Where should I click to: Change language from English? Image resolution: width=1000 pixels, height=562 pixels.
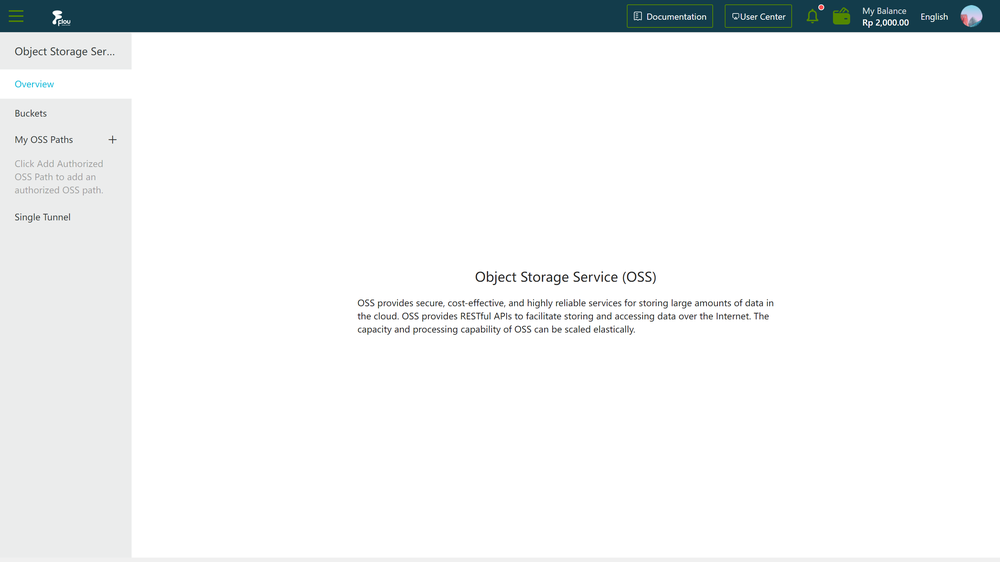pyautogui.click(x=934, y=17)
